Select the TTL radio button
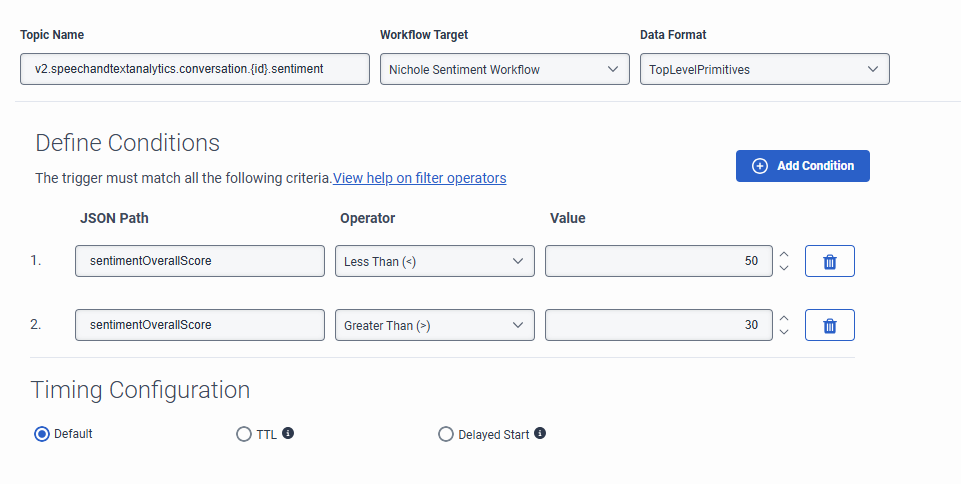961x484 pixels. click(244, 434)
